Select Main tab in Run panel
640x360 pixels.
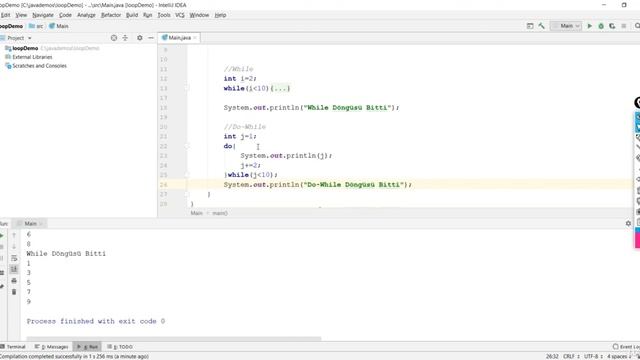(x=30, y=223)
